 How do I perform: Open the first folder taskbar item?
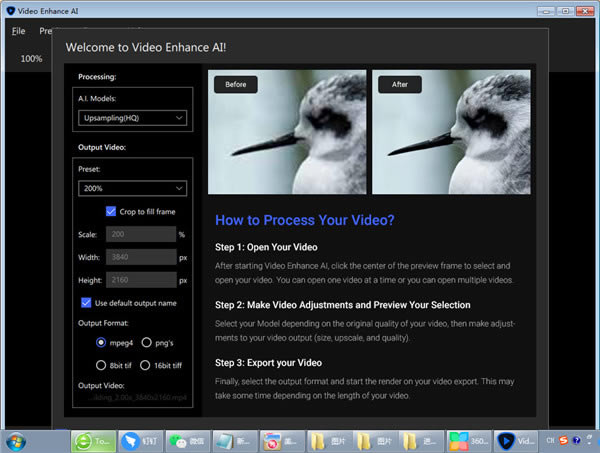[x=329, y=442]
